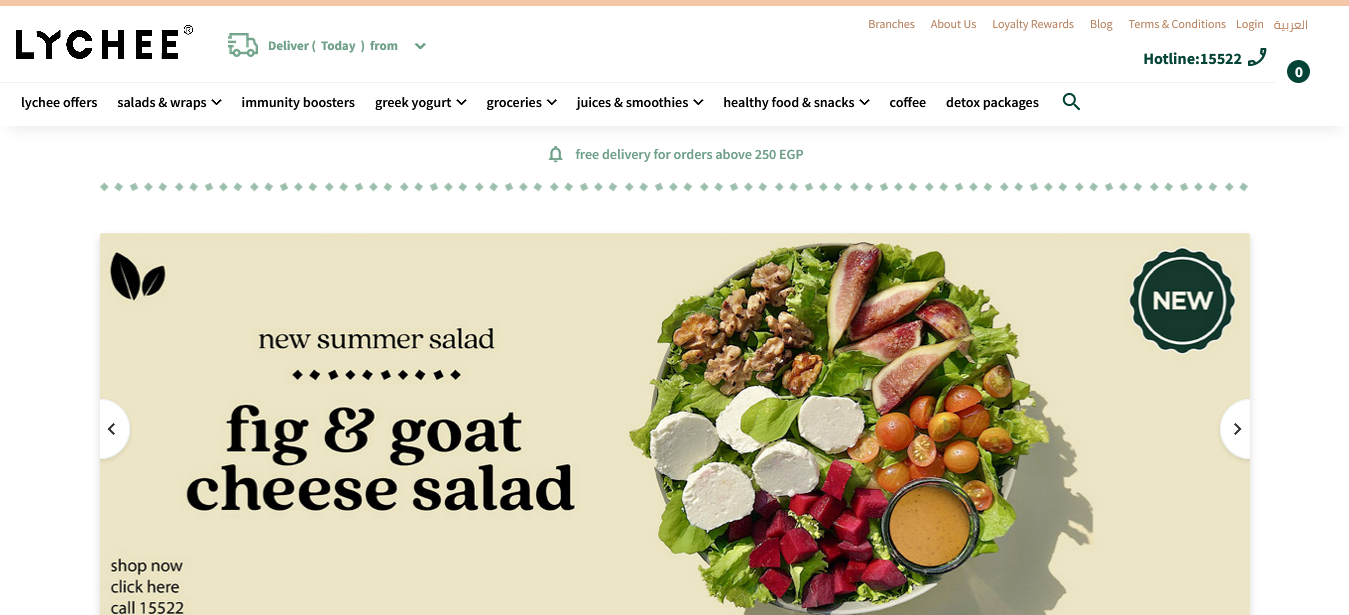The image size is (1349, 615).
Task: Expand salads & wraps menu
Action: [x=169, y=102]
